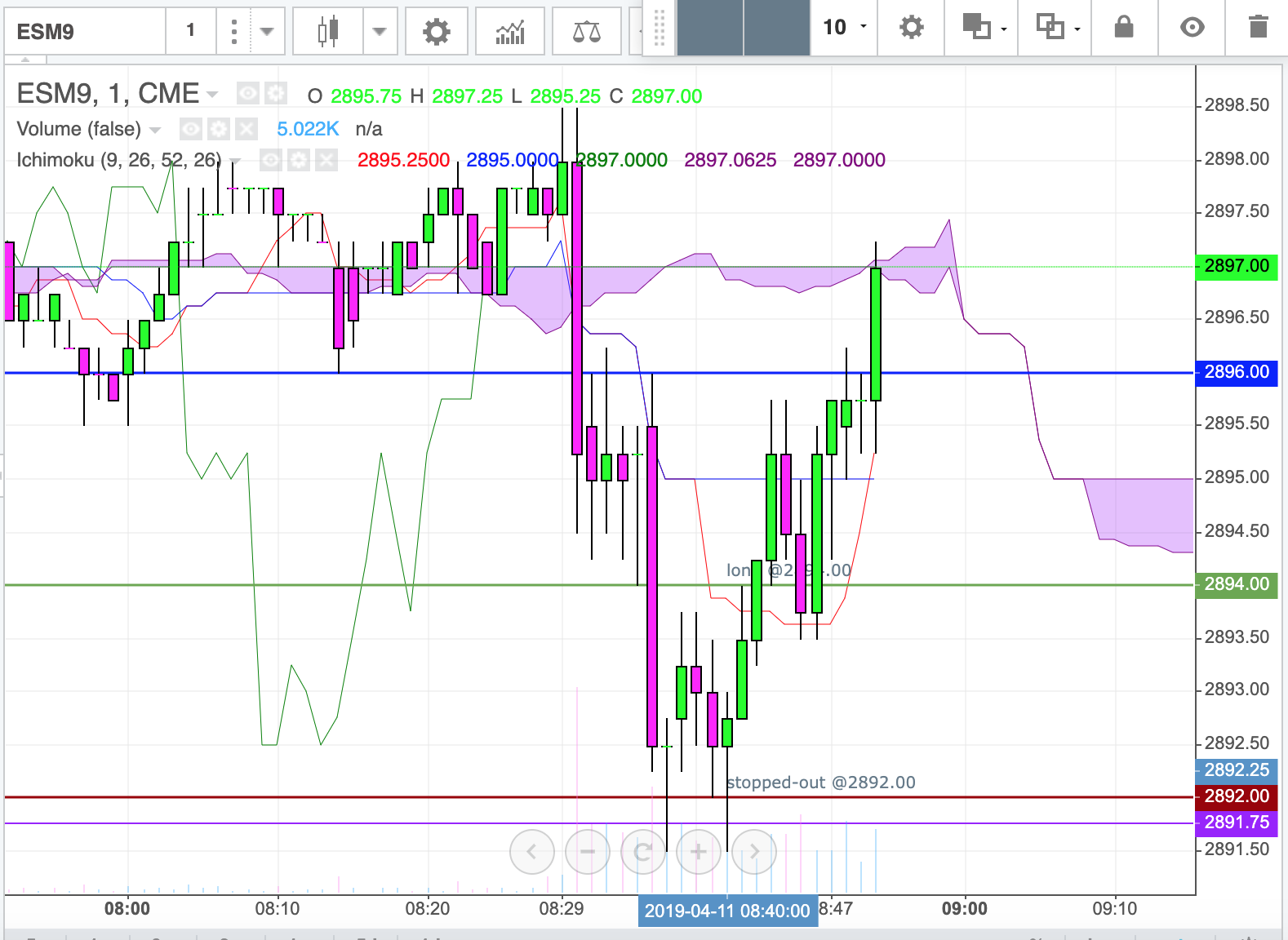Open the indicators chart icon
Viewport: 1288px width, 940px height.
pyautogui.click(x=510, y=32)
